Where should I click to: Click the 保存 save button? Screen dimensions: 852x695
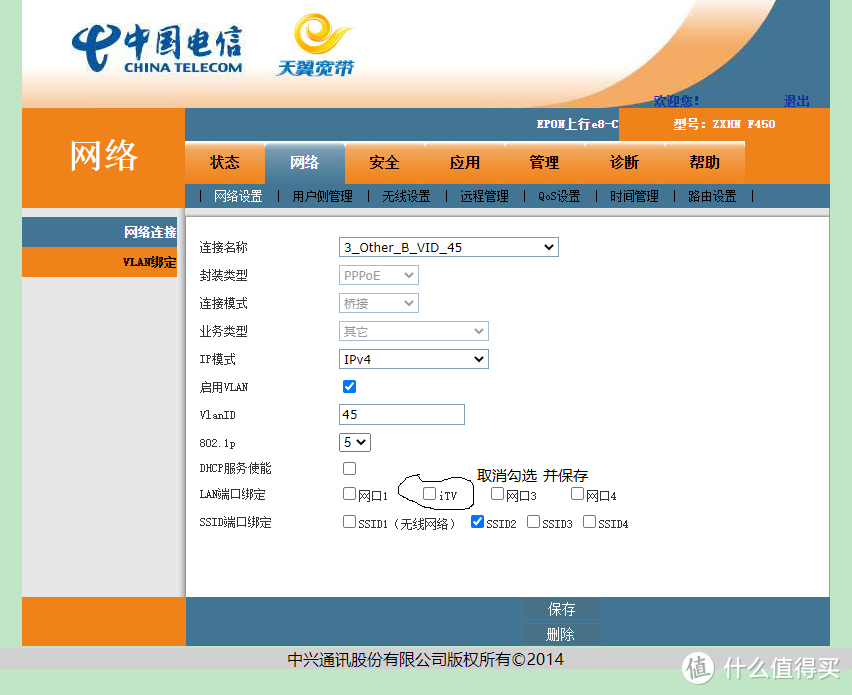click(561, 609)
